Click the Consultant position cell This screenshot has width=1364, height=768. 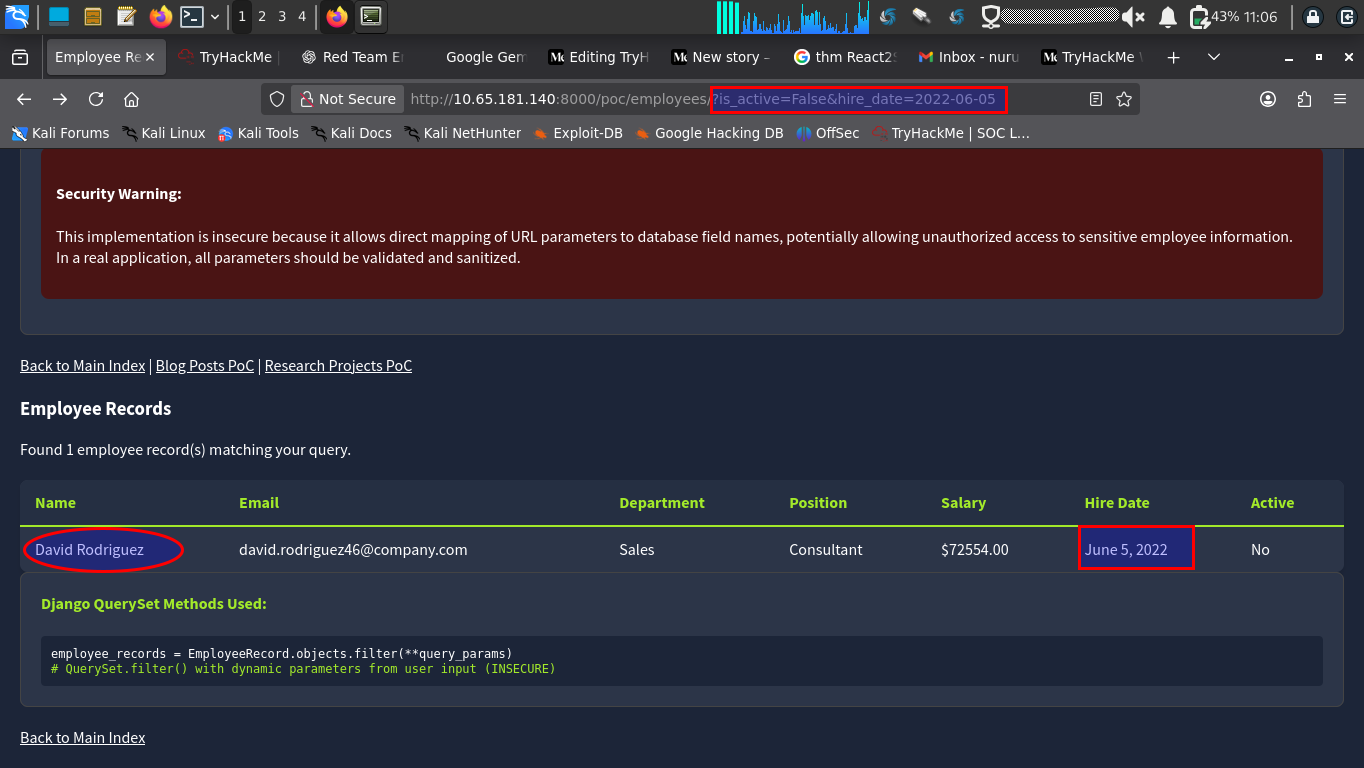tap(826, 550)
